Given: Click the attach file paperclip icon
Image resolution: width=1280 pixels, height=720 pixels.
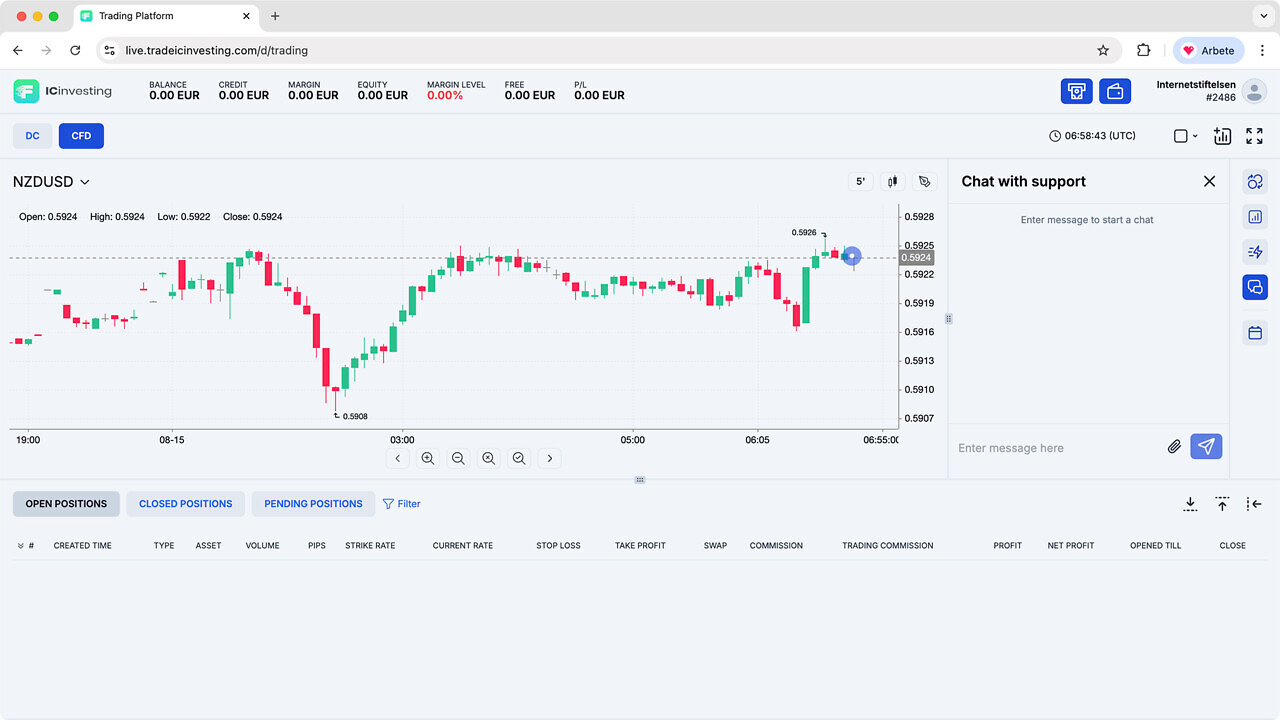Looking at the screenshot, I should 1174,447.
